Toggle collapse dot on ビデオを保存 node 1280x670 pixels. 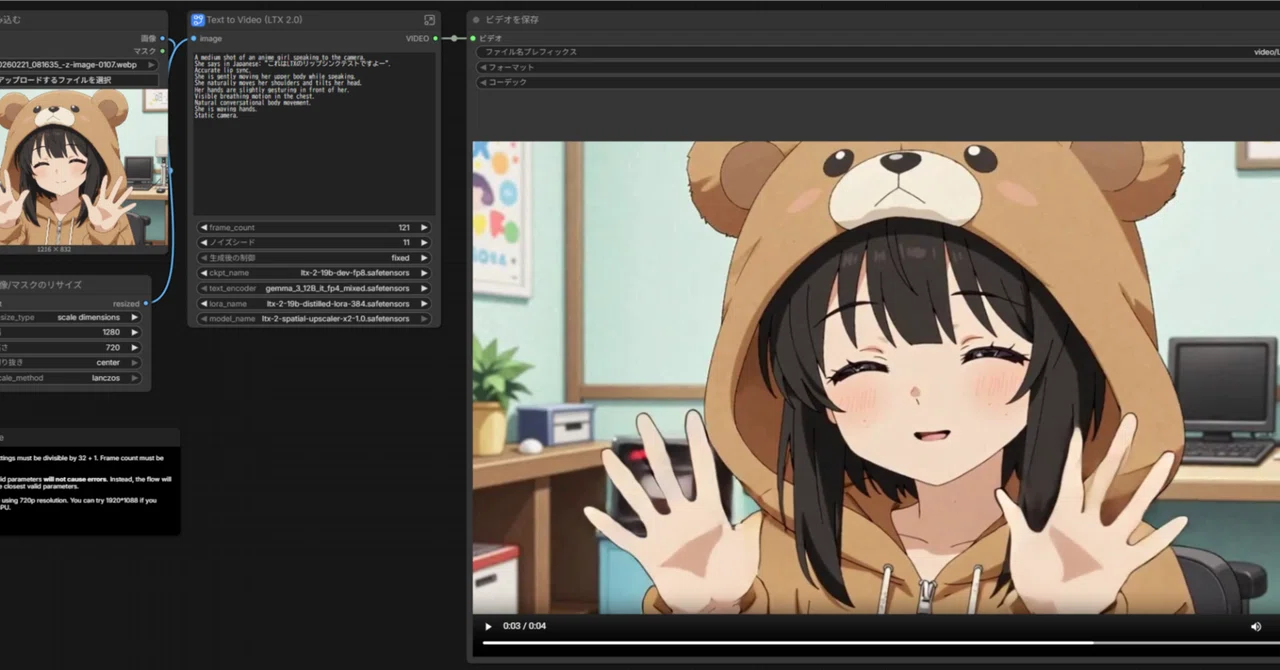coord(476,20)
